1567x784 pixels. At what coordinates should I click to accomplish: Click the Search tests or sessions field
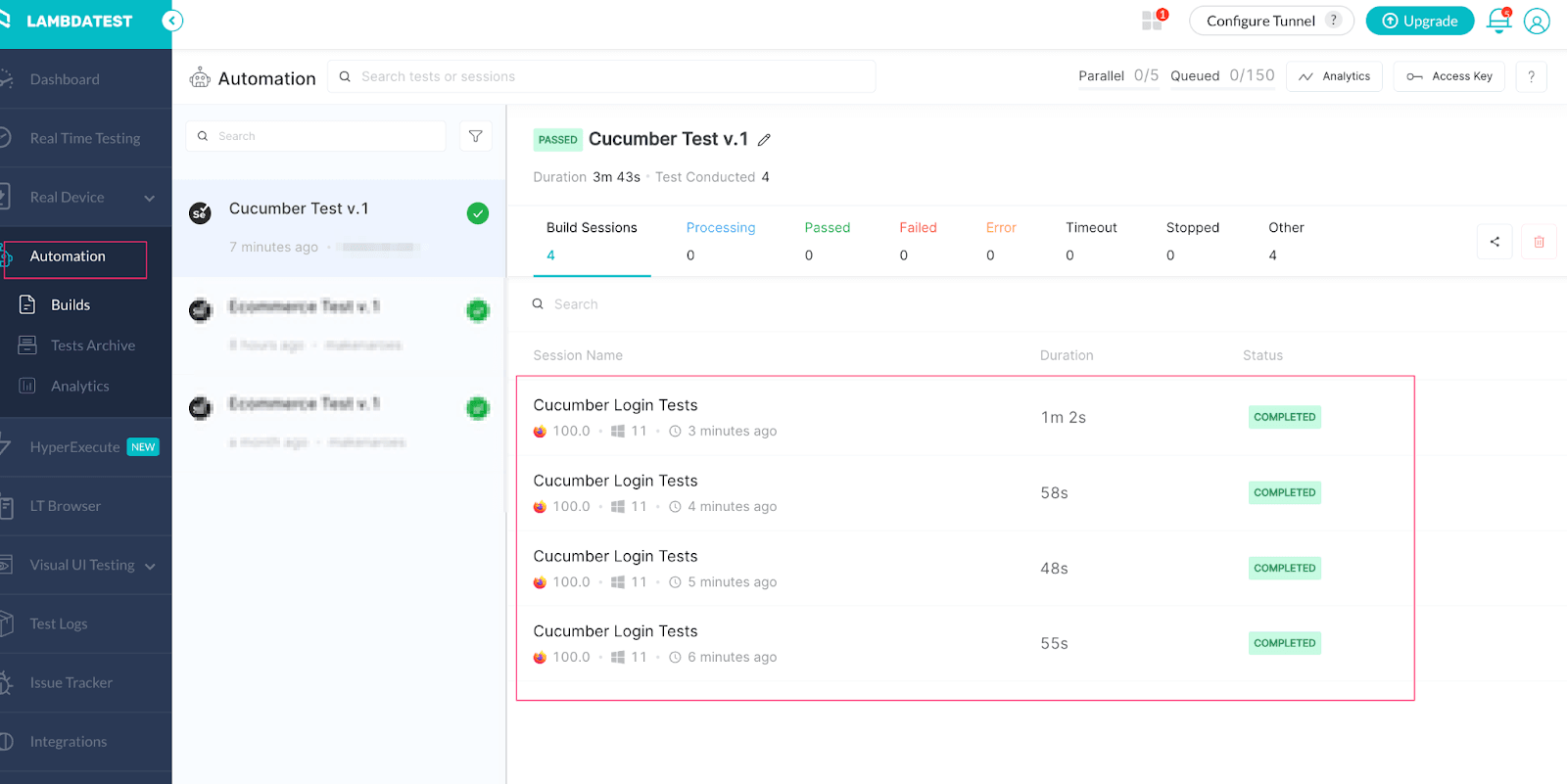point(601,76)
